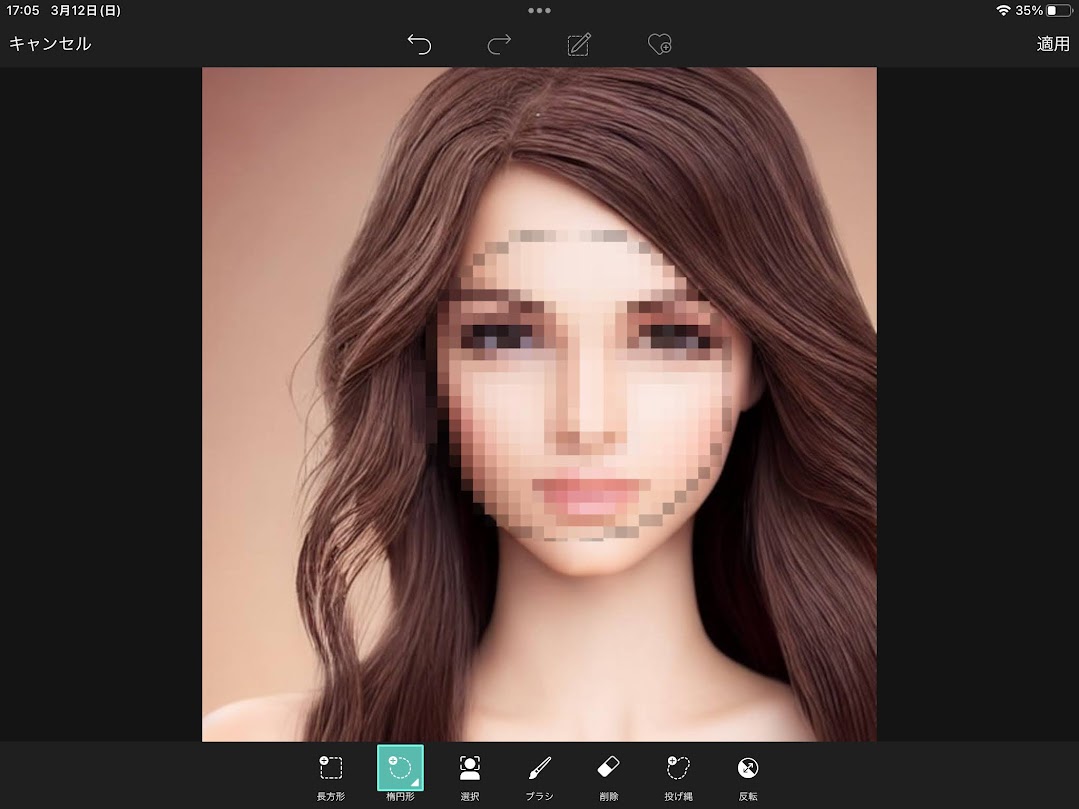This screenshot has height=809, width=1079.
Task: Open the three-dot multitasking menu
Action: click(x=539, y=11)
